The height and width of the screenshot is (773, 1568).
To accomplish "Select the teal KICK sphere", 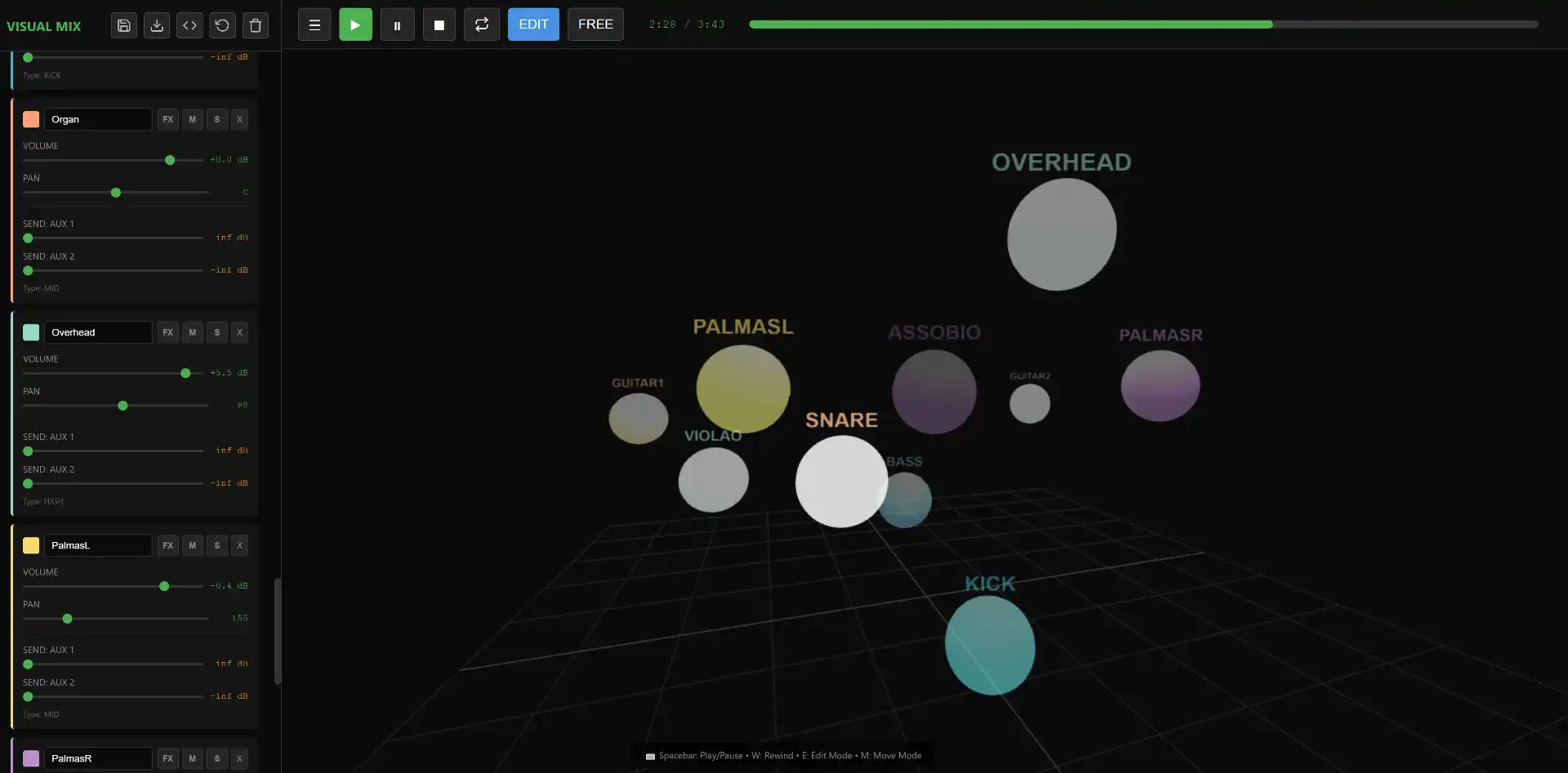I will 990,645.
